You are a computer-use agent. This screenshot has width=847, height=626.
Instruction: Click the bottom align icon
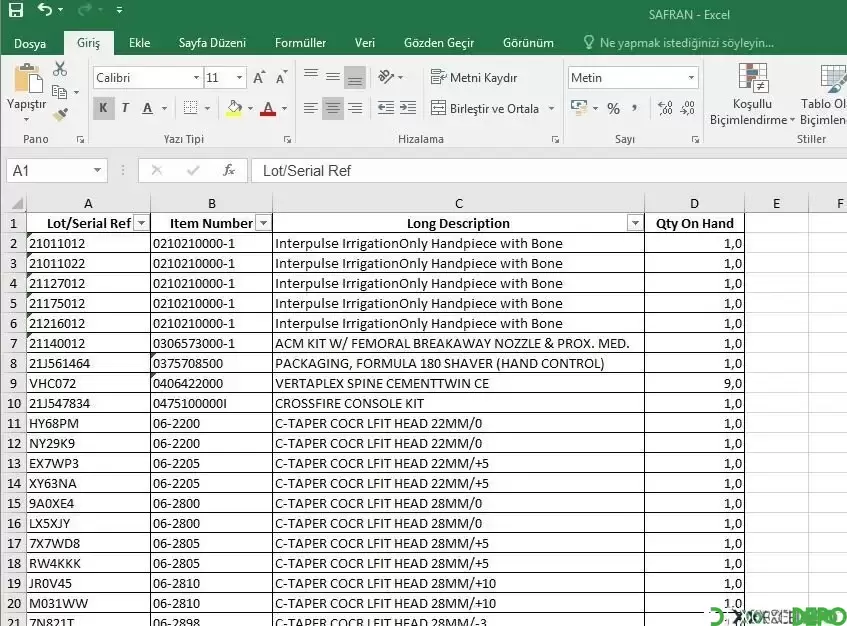pos(355,78)
